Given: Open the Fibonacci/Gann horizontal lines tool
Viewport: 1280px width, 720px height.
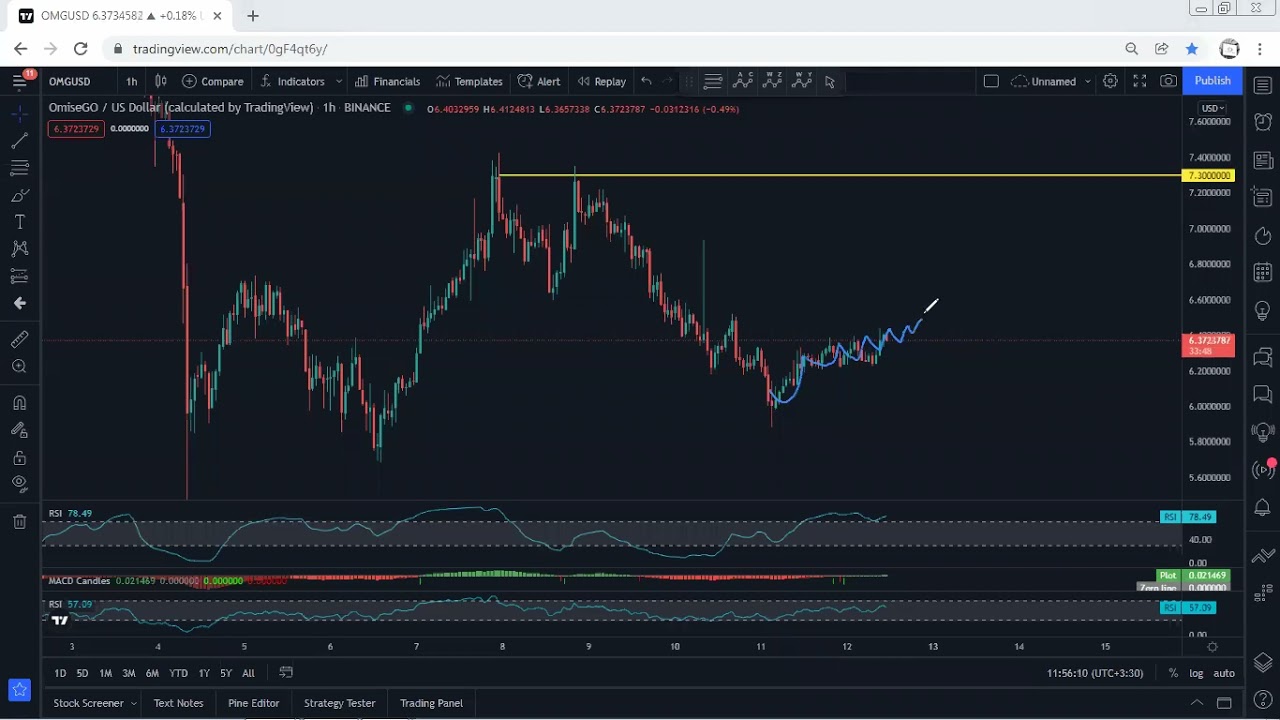Looking at the screenshot, I should click(x=19, y=168).
